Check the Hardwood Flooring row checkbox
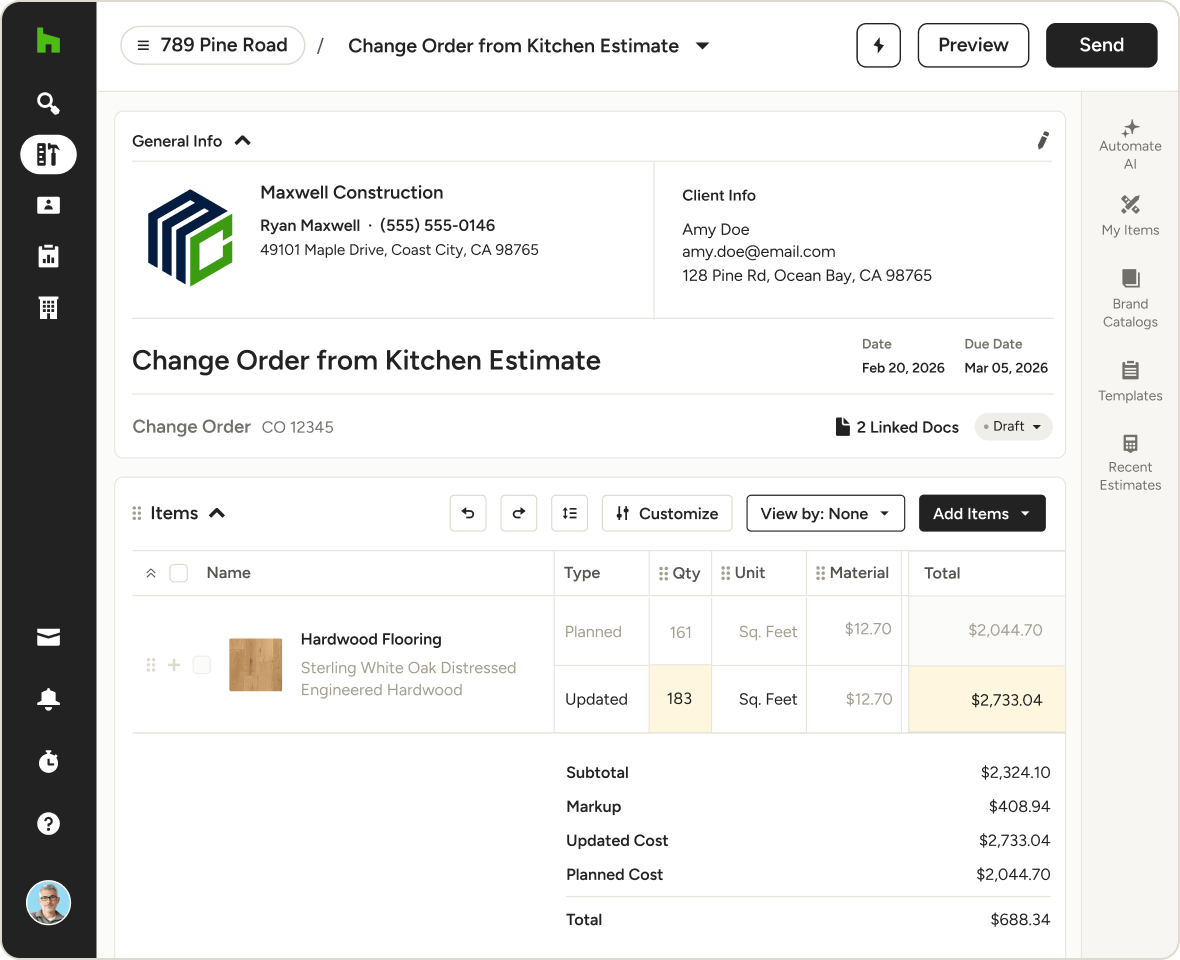Viewport: 1180px width, 960px height. (x=202, y=665)
